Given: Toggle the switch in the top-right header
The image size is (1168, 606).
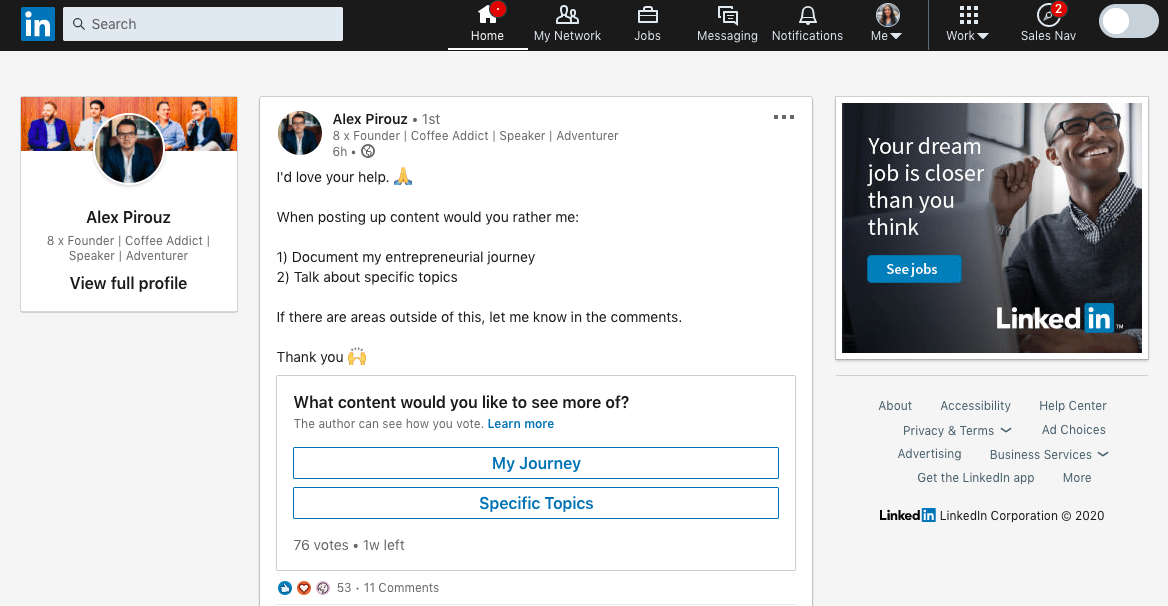Looking at the screenshot, I should [1128, 22].
